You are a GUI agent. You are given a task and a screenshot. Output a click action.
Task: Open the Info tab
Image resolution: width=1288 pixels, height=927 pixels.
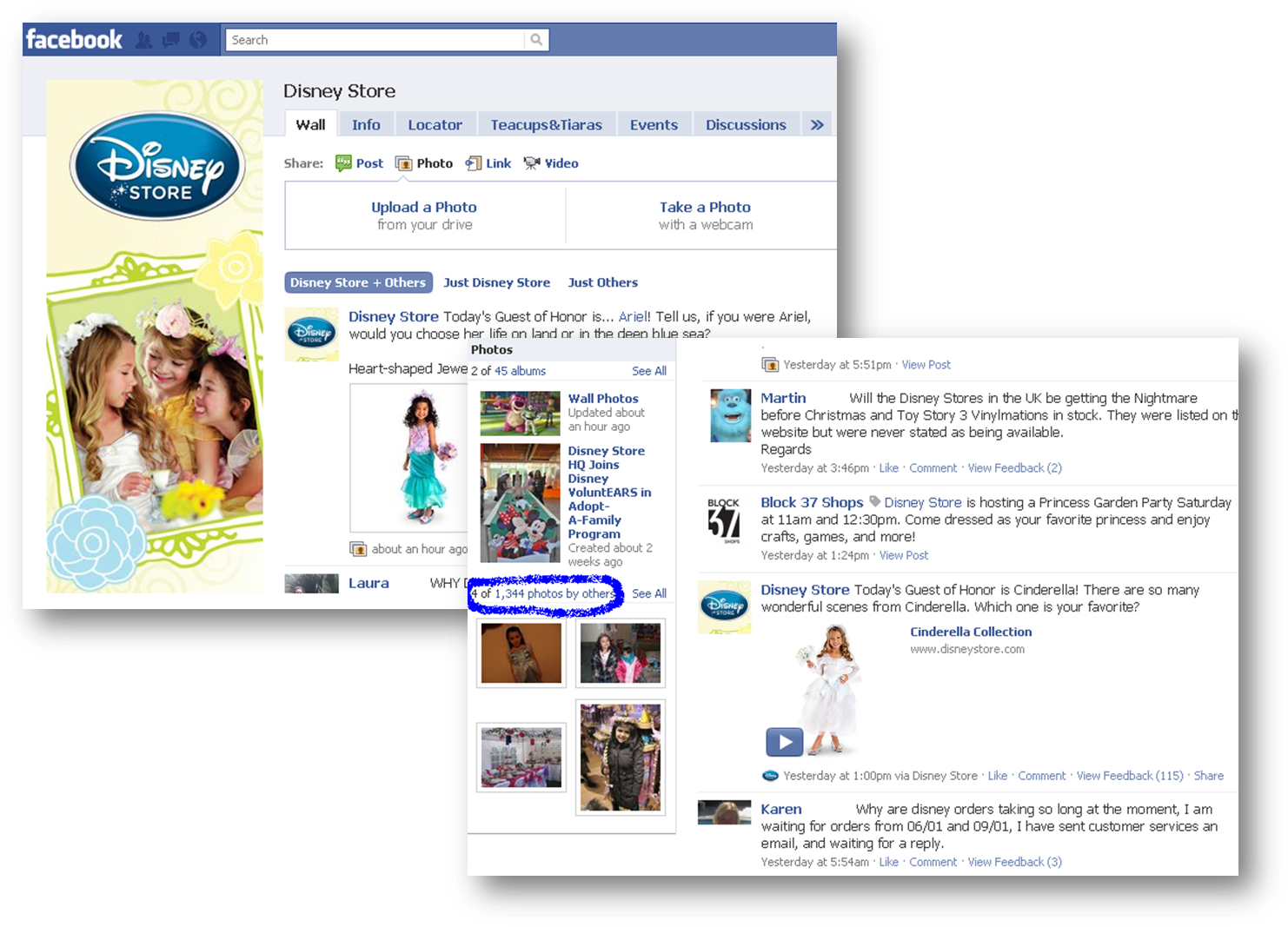coord(366,124)
